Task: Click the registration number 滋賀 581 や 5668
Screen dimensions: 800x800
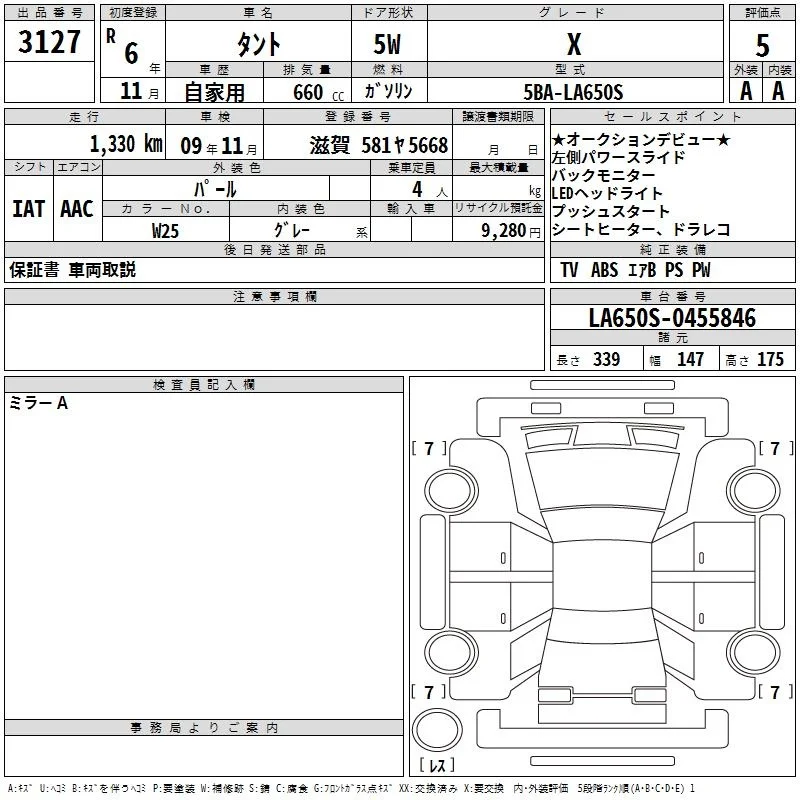Action: click(x=379, y=145)
